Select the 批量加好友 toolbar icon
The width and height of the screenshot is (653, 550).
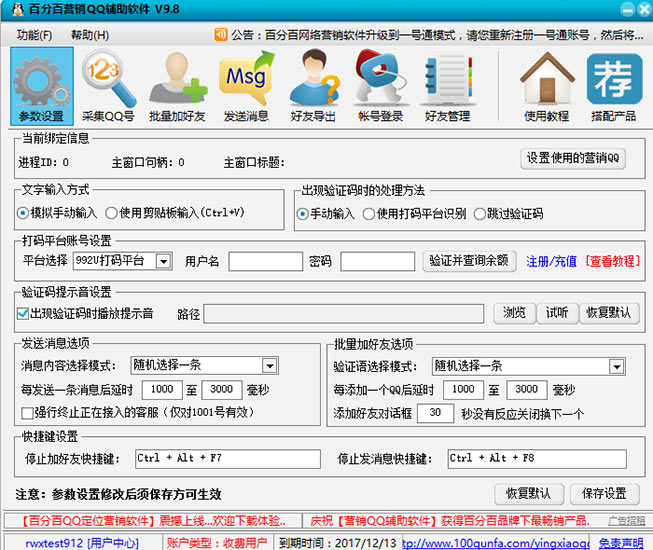177,86
